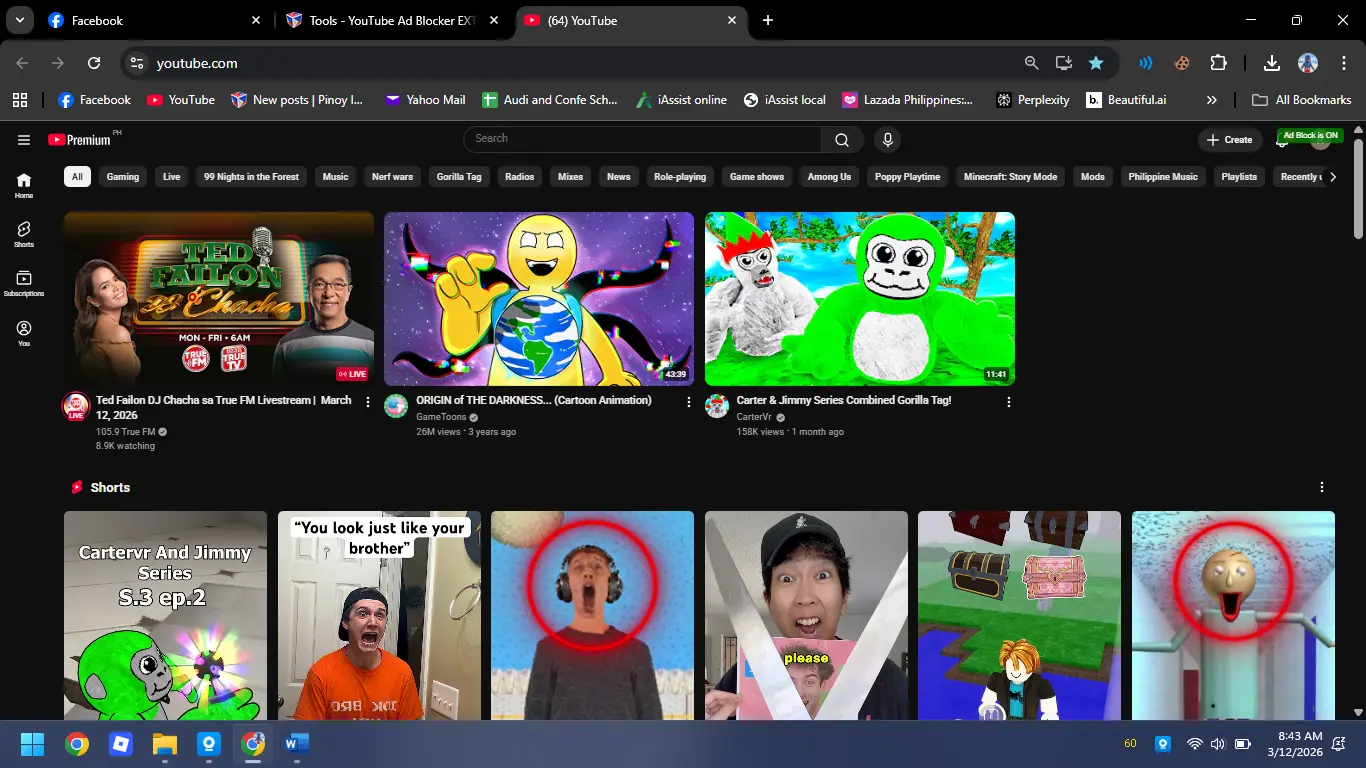This screenshot has height=768, width=1366.
Task: Toggle the bookmark star for this page
Action: (1096, 63)
